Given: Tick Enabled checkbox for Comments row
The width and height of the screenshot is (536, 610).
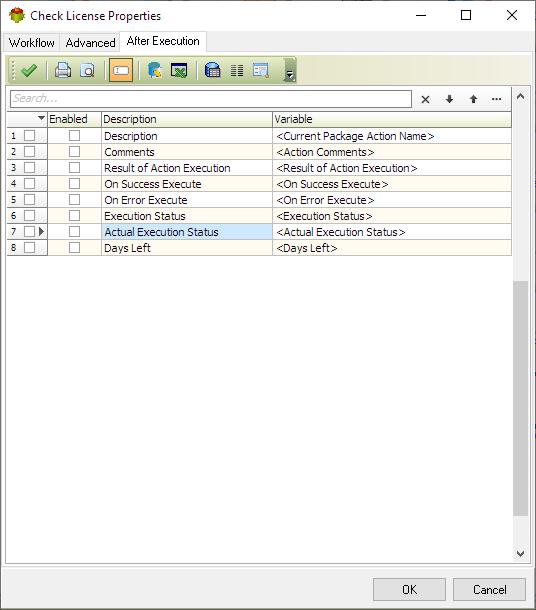Looking at the screenshot, I should click(74, 151).
